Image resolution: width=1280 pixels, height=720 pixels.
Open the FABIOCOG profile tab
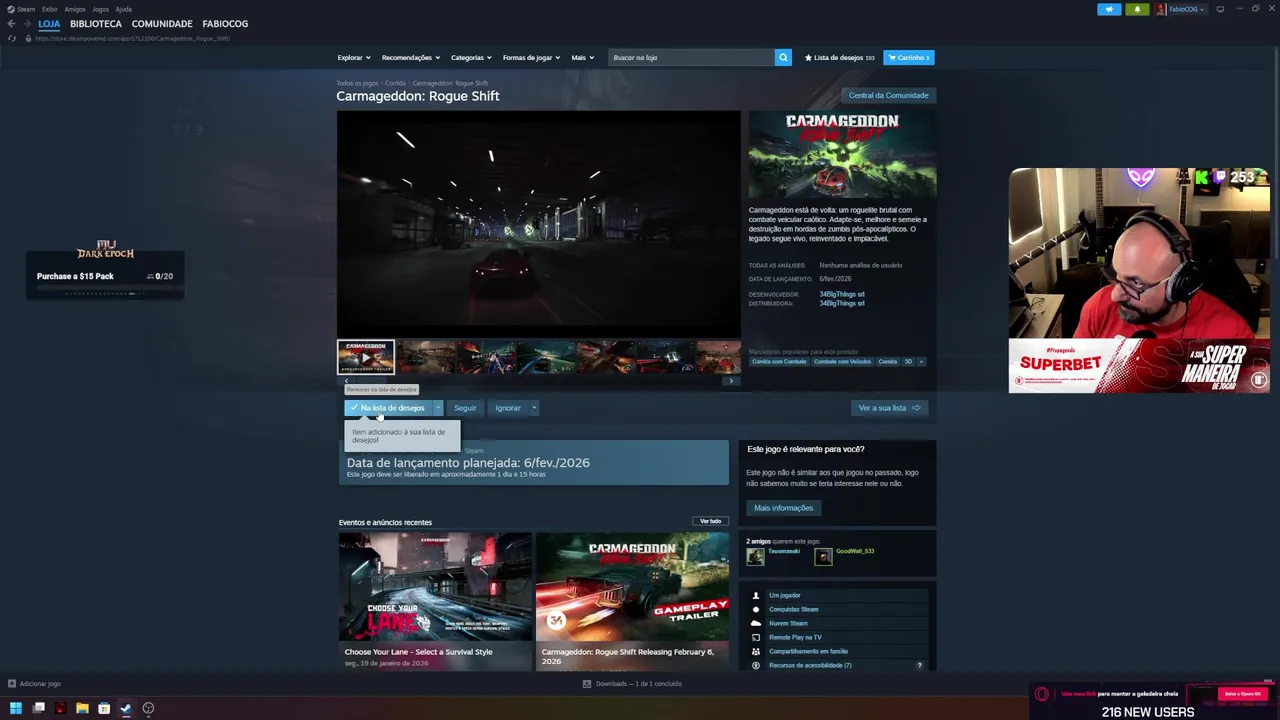point(225,24)
